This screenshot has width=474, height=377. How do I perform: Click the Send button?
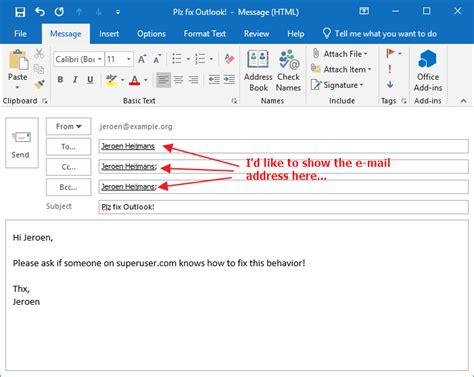pyautogui.click(x=22, y=143)
